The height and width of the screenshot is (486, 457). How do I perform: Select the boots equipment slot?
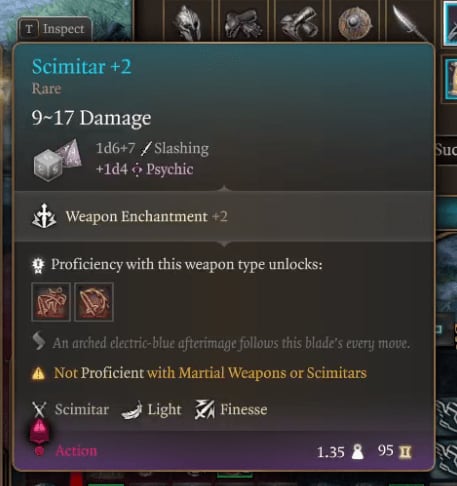[299, 23]
